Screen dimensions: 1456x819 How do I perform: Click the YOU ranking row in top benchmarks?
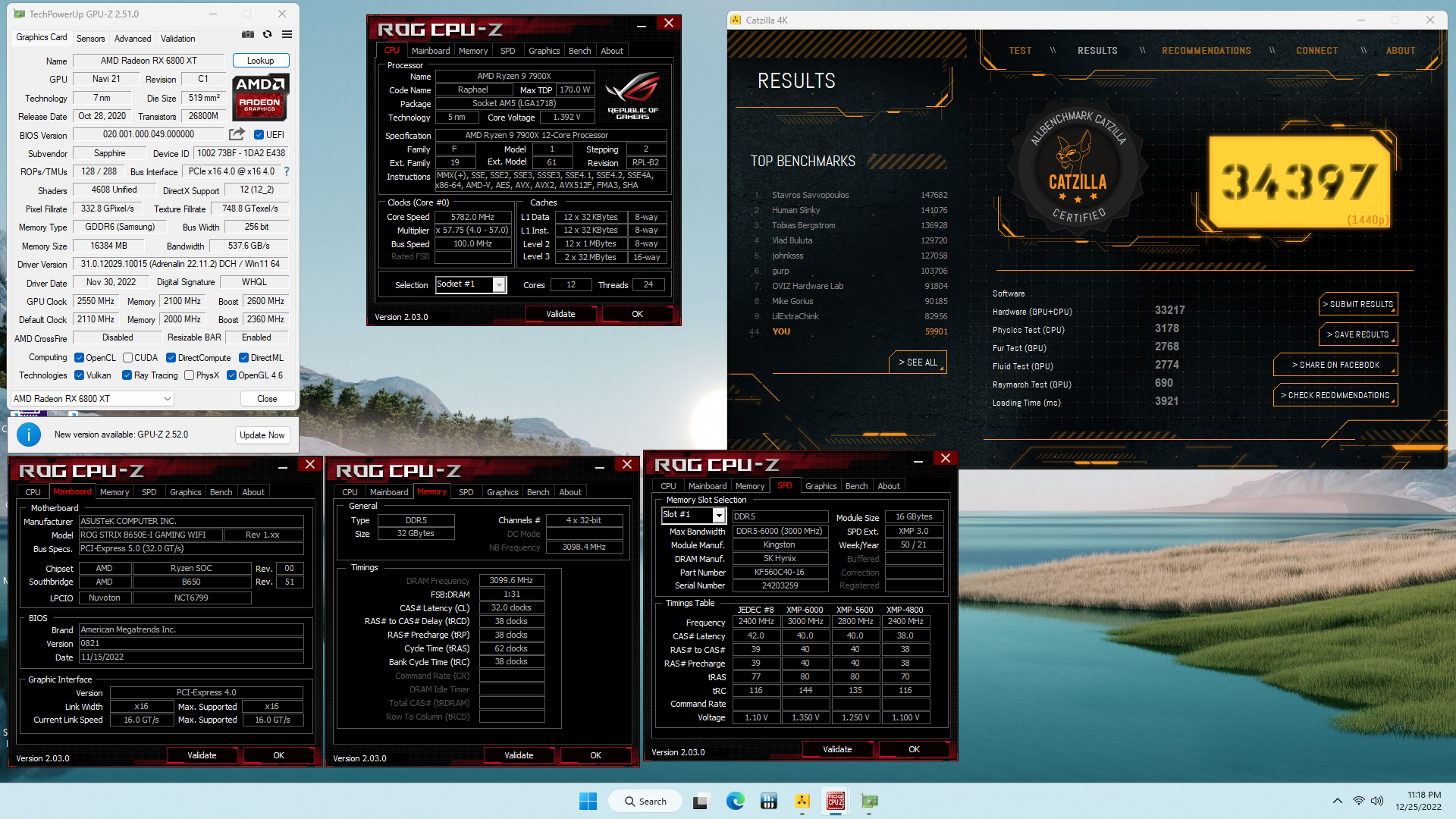pos(849,331)
